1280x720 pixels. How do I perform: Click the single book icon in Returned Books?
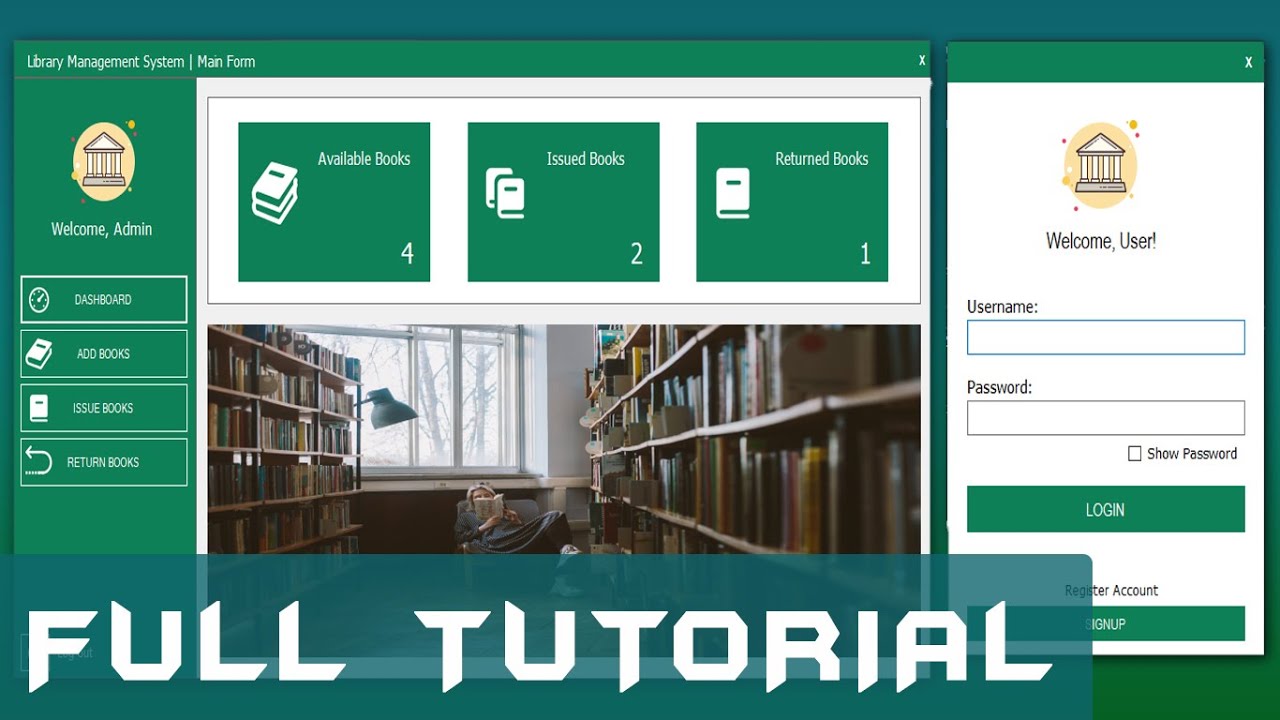[733, 193]
